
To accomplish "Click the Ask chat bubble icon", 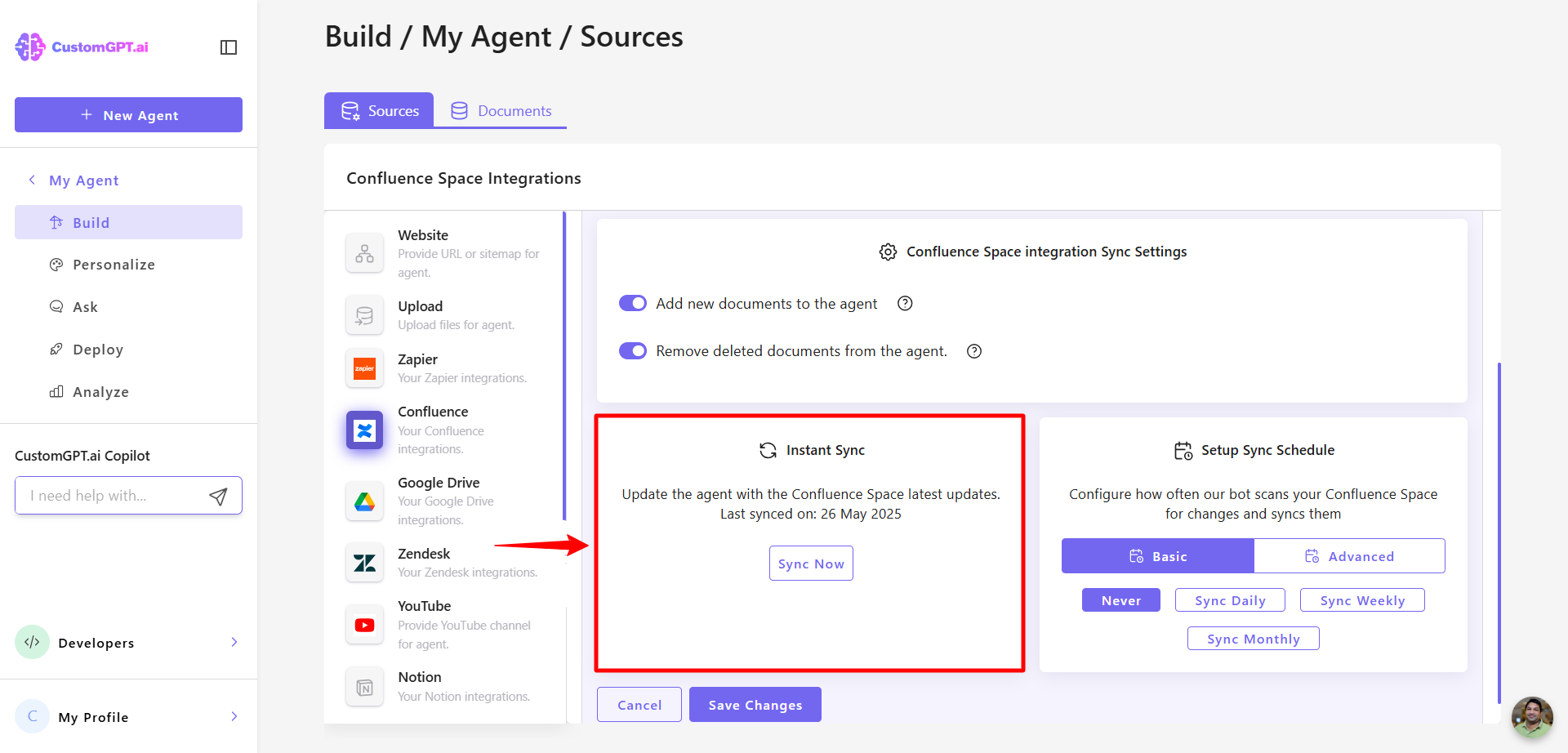I will point(56,307).
